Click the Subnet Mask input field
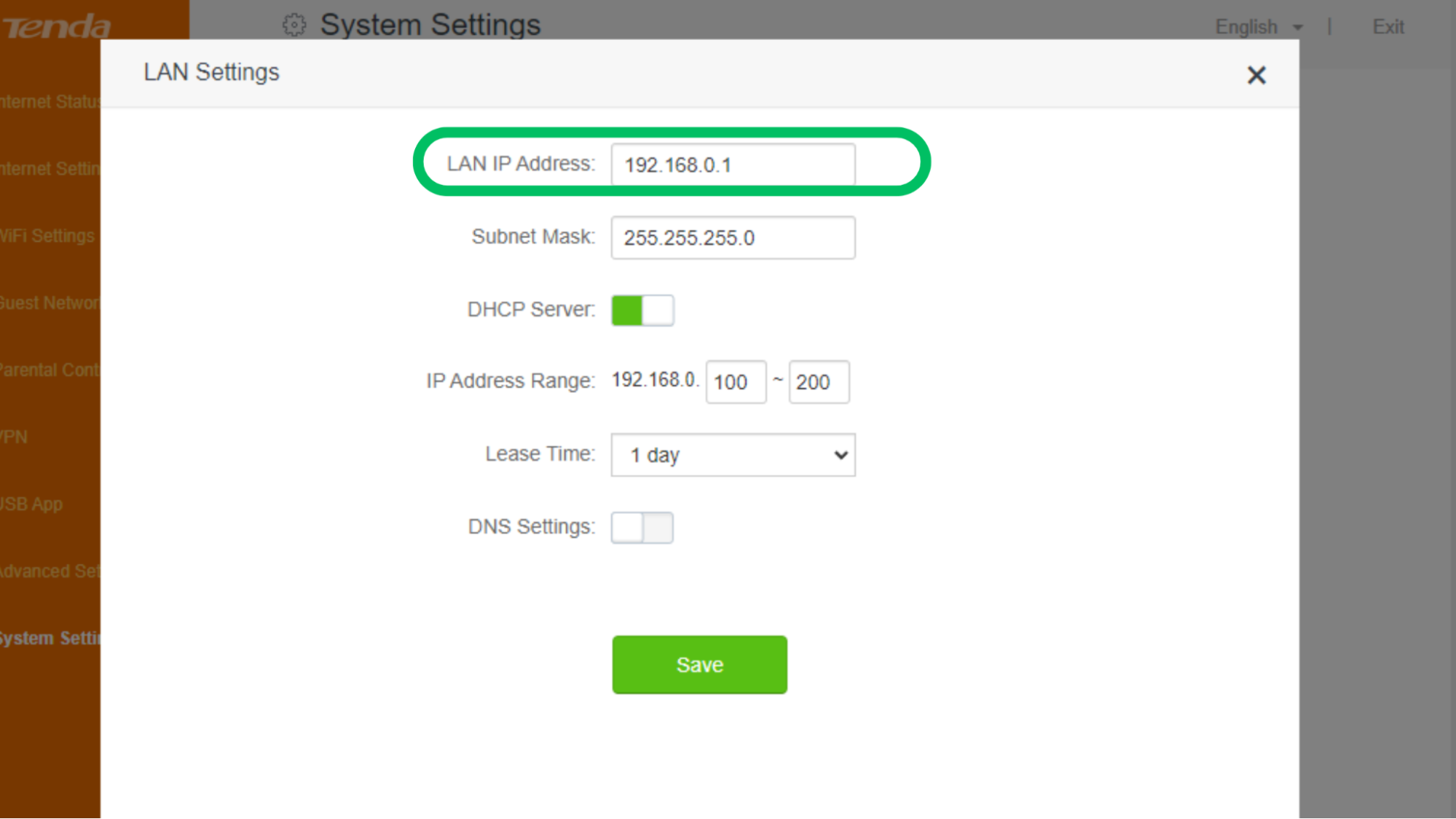Image resolution: width=1456 pixels, height=819 pixels. click(x=733, y=237)
